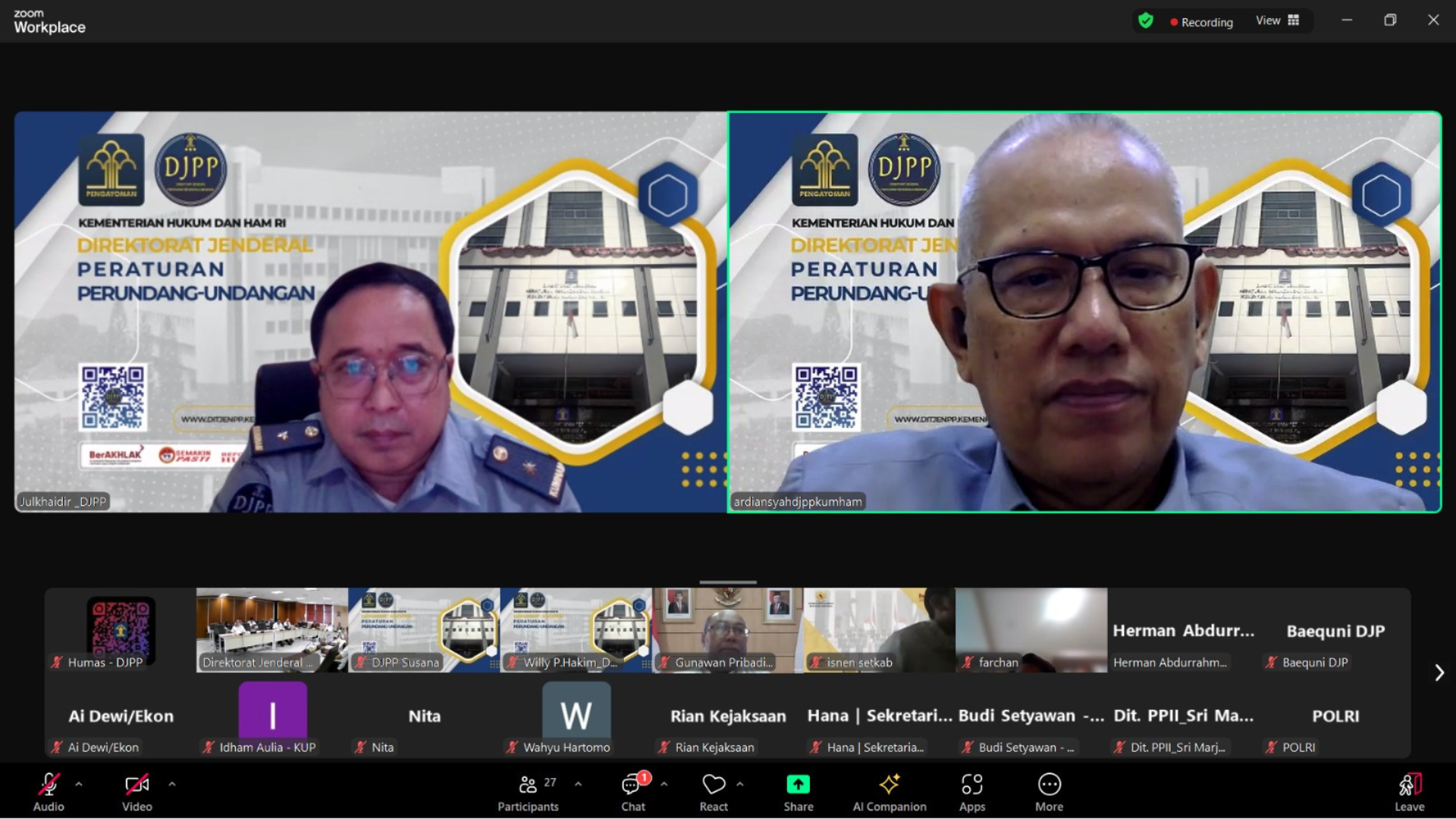Select Julkhaidir_DJPP video tile
This screenshot has width=1456, height=819.
coord(370,312)
